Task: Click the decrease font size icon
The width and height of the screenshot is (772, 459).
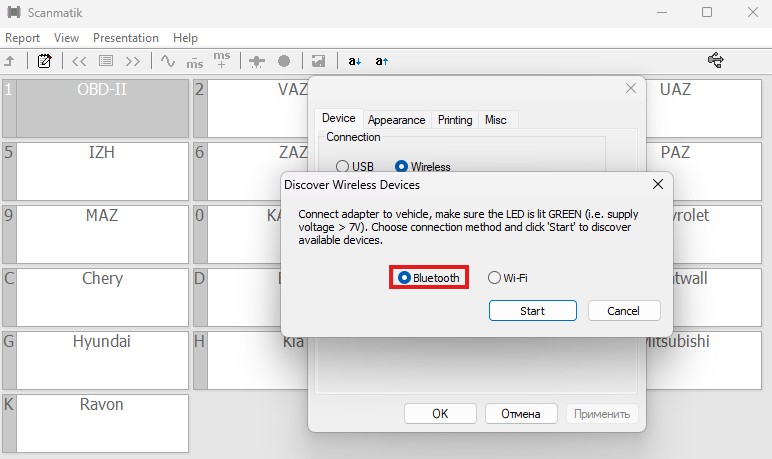Action: [354, 61]
